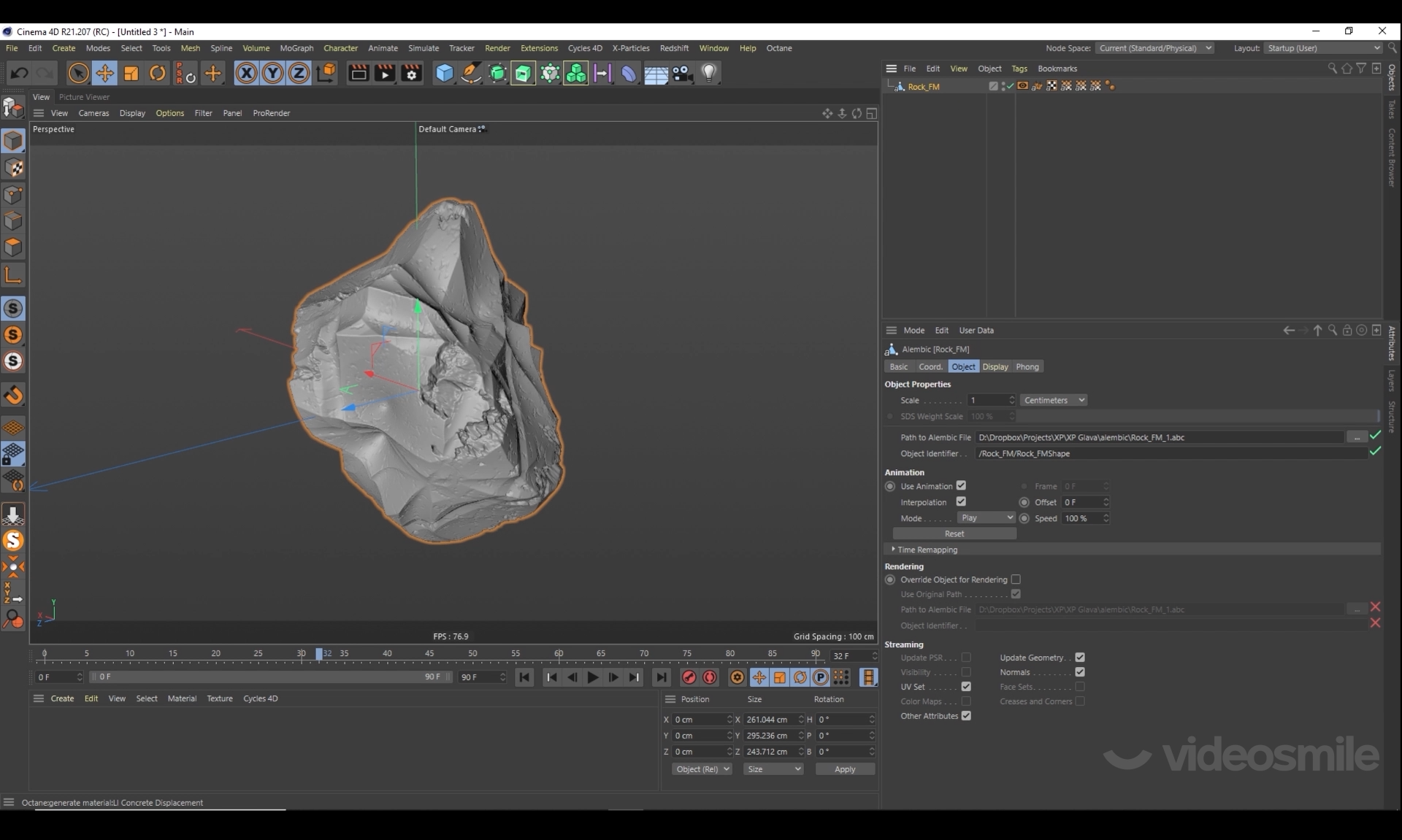Open the animation Mode Play dropdown
Viewport: 1402px width, 840px height.
pos(986,518)
